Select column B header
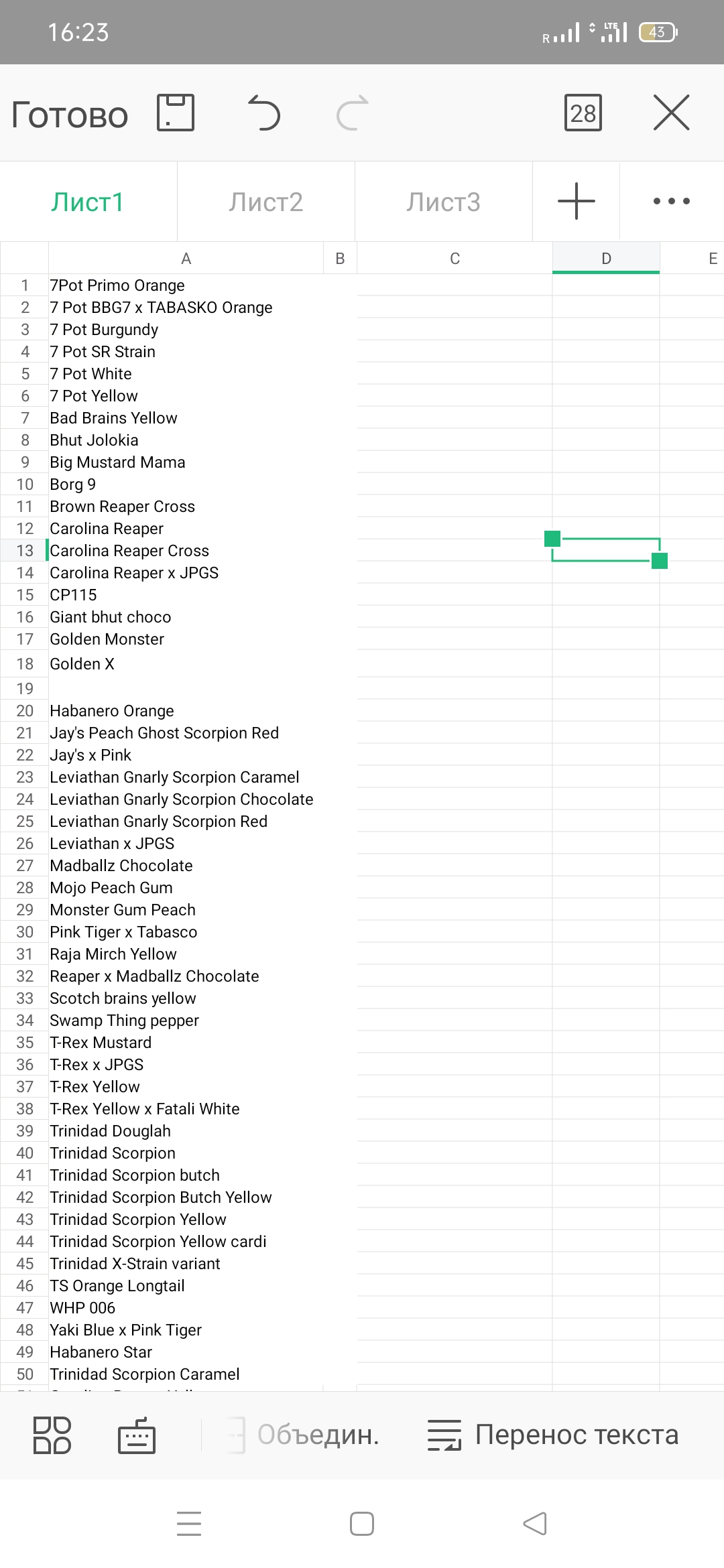Screen dimensions: 724x1568 tap(340, 259)
